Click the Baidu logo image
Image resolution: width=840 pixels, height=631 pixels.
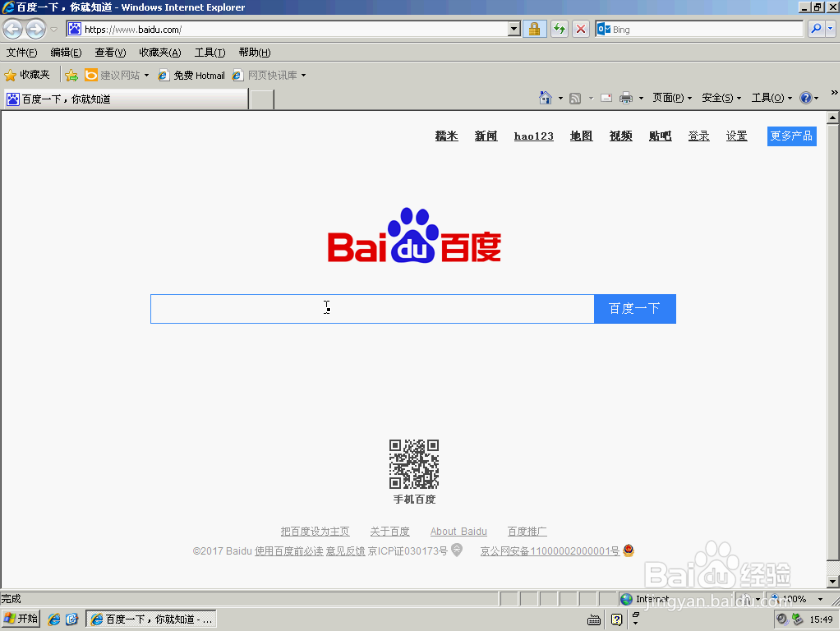[x=414, y=236]
